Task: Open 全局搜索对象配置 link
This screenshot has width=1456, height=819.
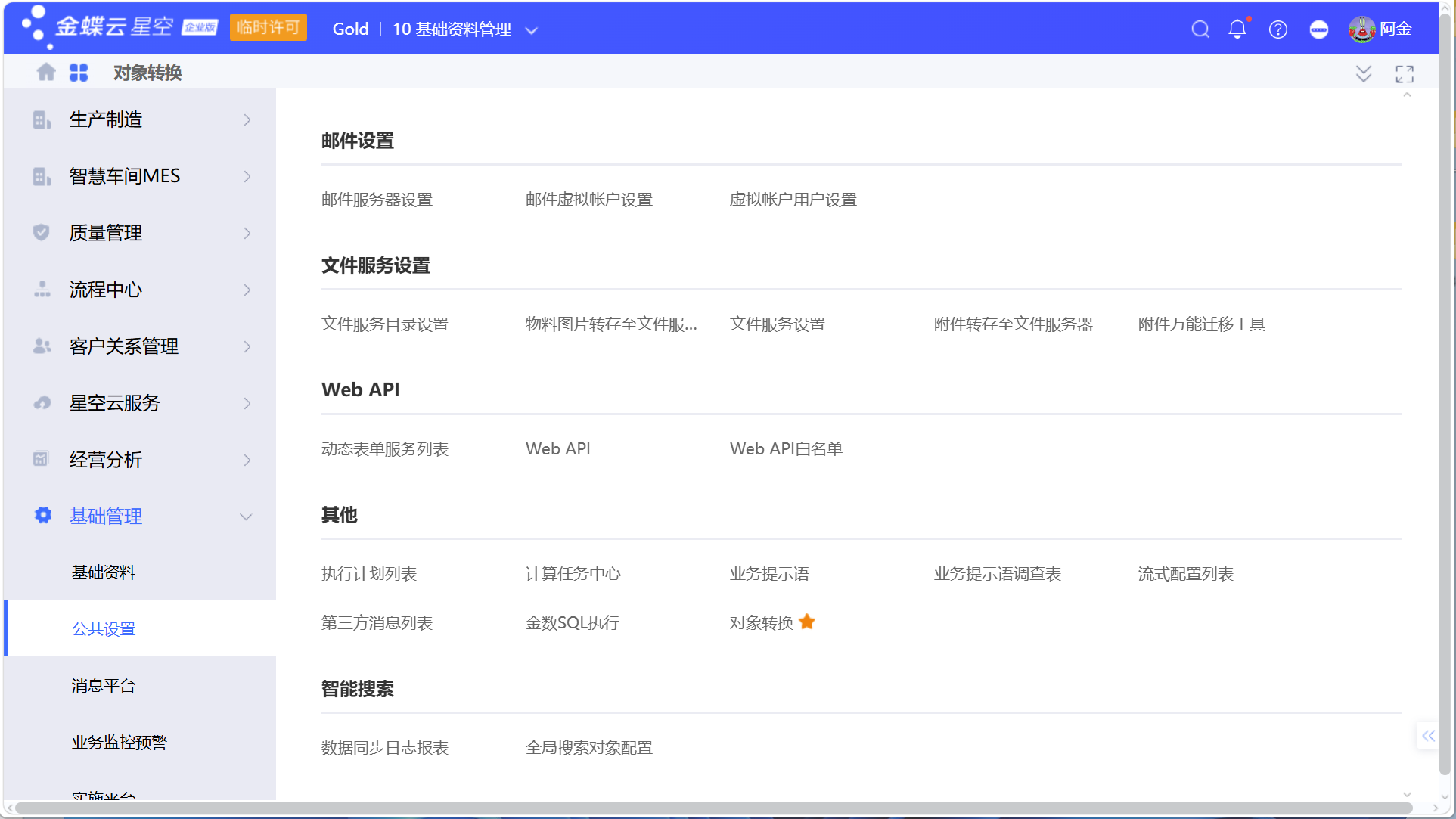Action: click(x=589, y=748)
